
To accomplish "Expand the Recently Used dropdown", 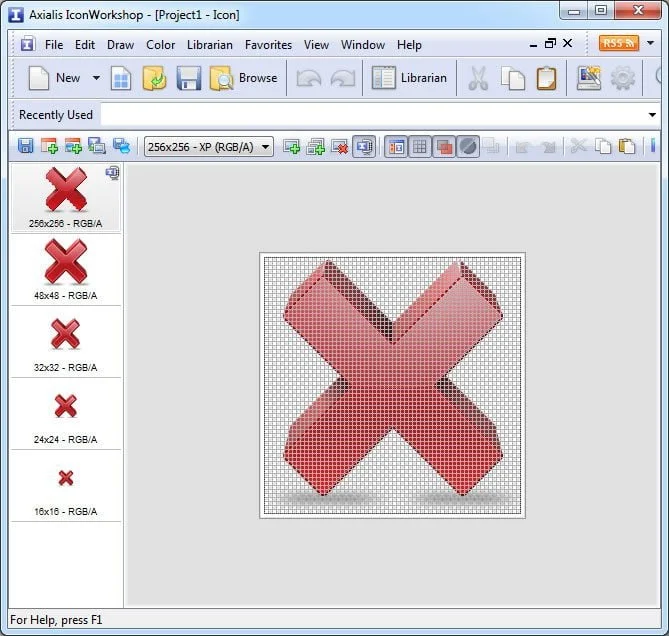I will (652, 115).
